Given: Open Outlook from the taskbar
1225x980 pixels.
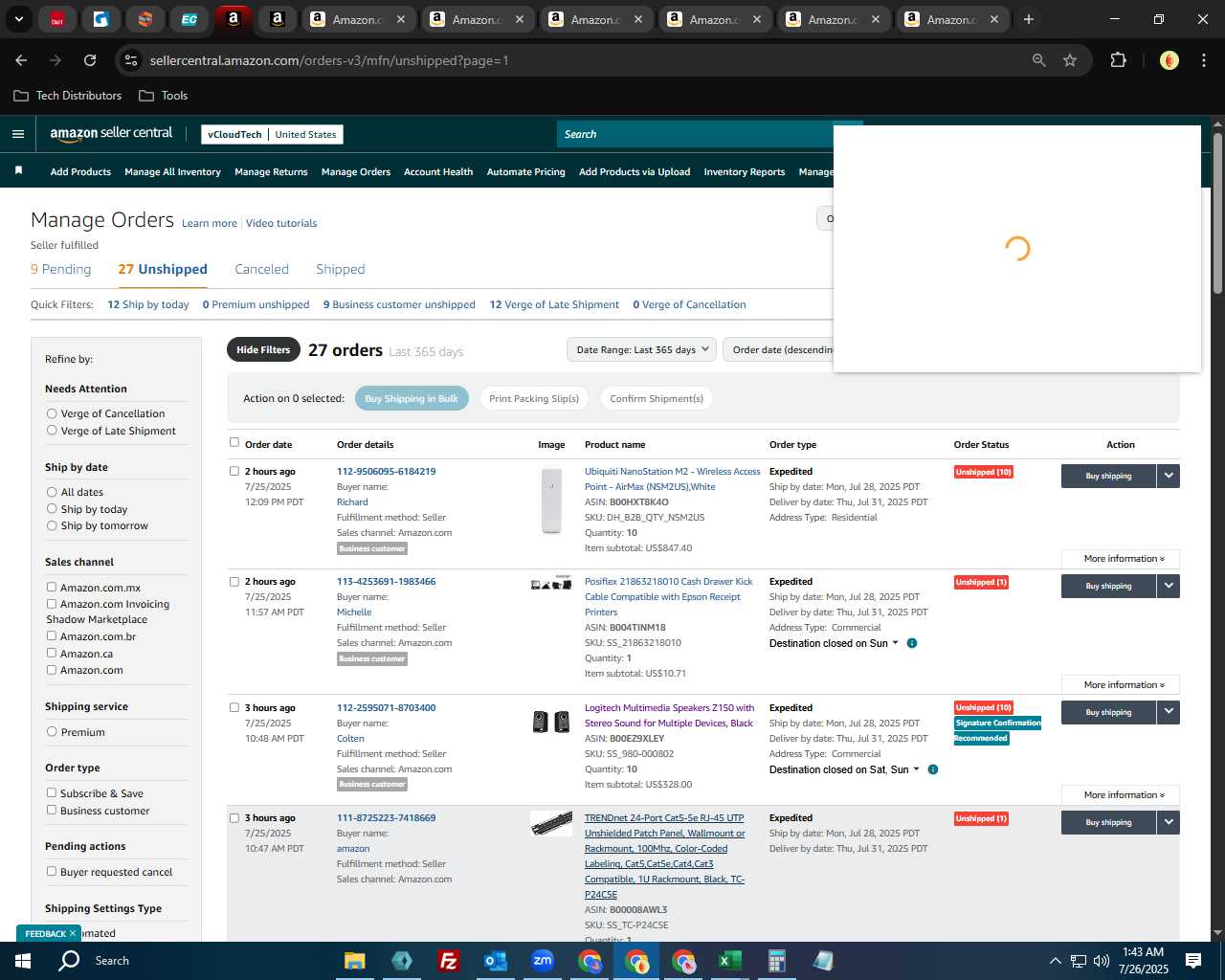Looking at the screenshot, I should [495, 961].
